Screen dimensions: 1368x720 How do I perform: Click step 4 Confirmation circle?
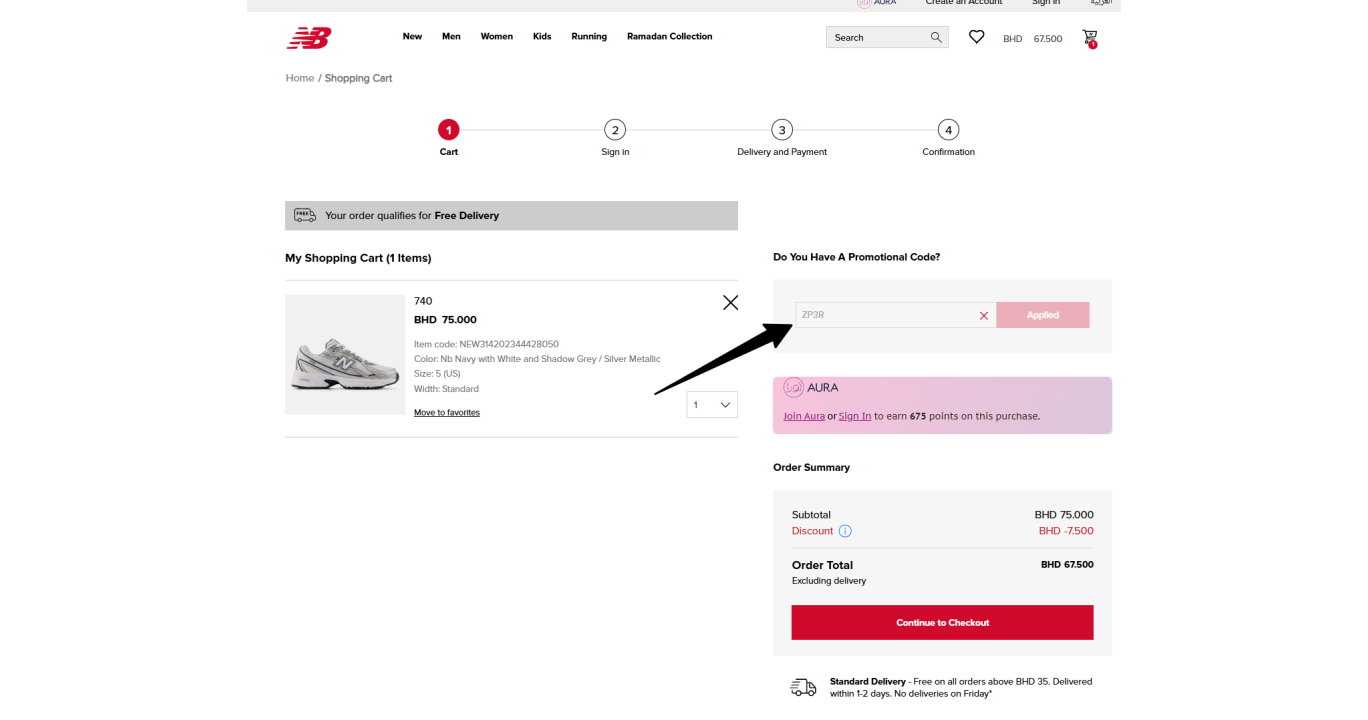(948, 130)
